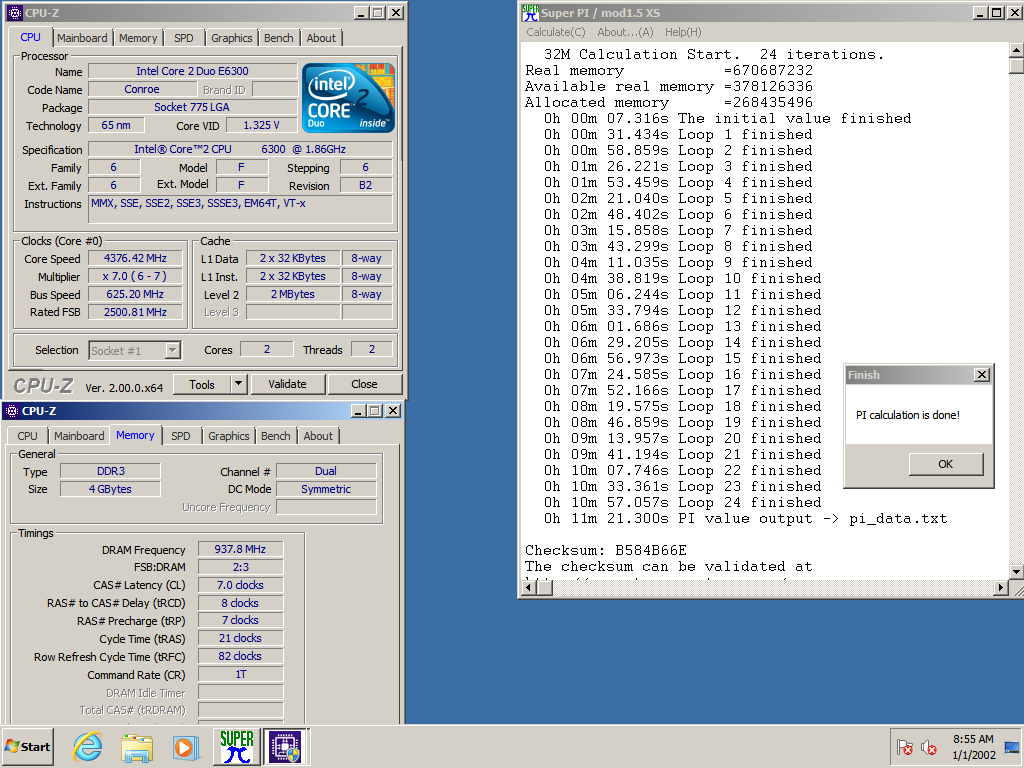Launch Windows Media Player from taskbar

click(186, 746)
